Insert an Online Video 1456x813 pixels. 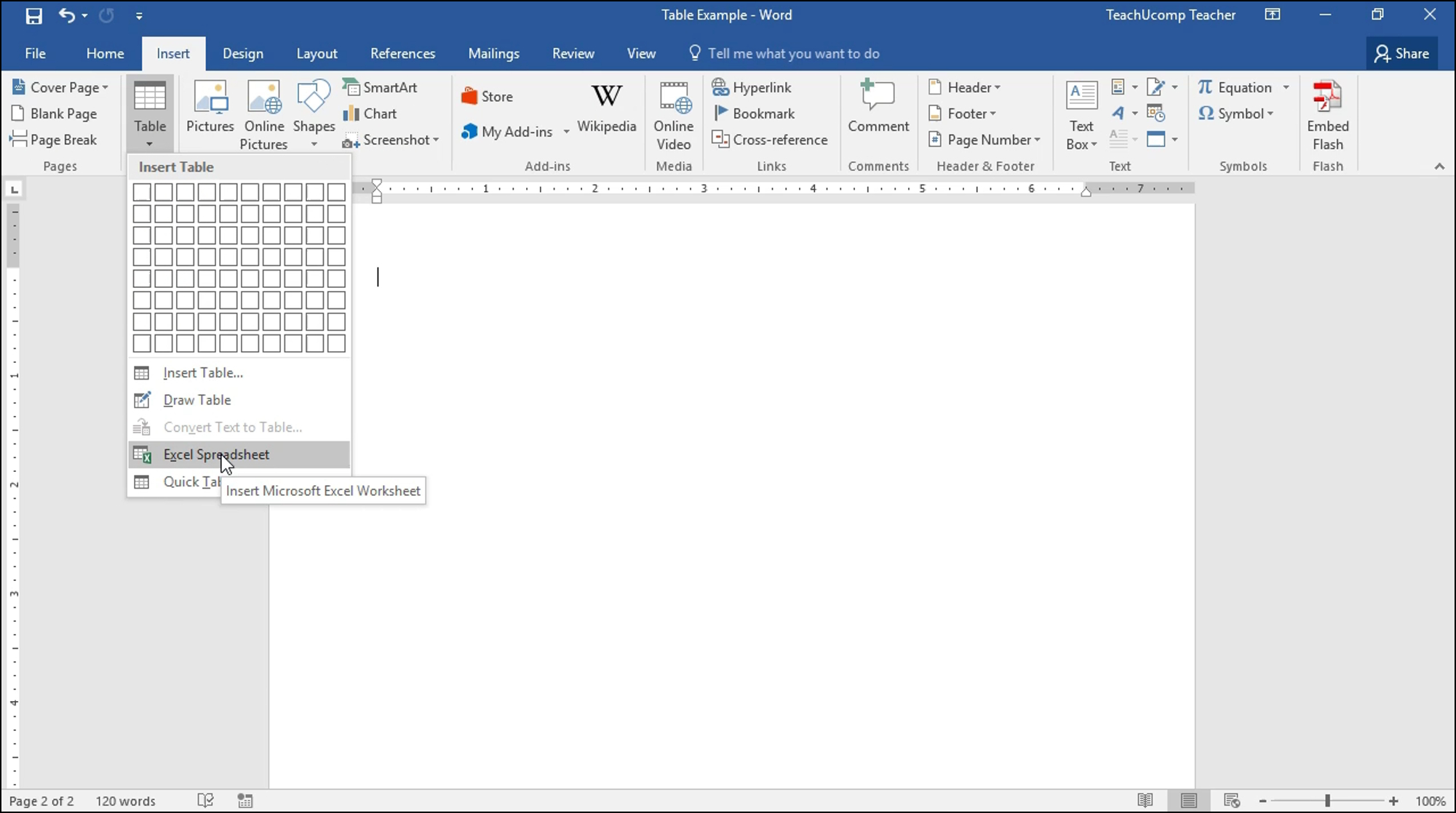[x=673, y=115]
